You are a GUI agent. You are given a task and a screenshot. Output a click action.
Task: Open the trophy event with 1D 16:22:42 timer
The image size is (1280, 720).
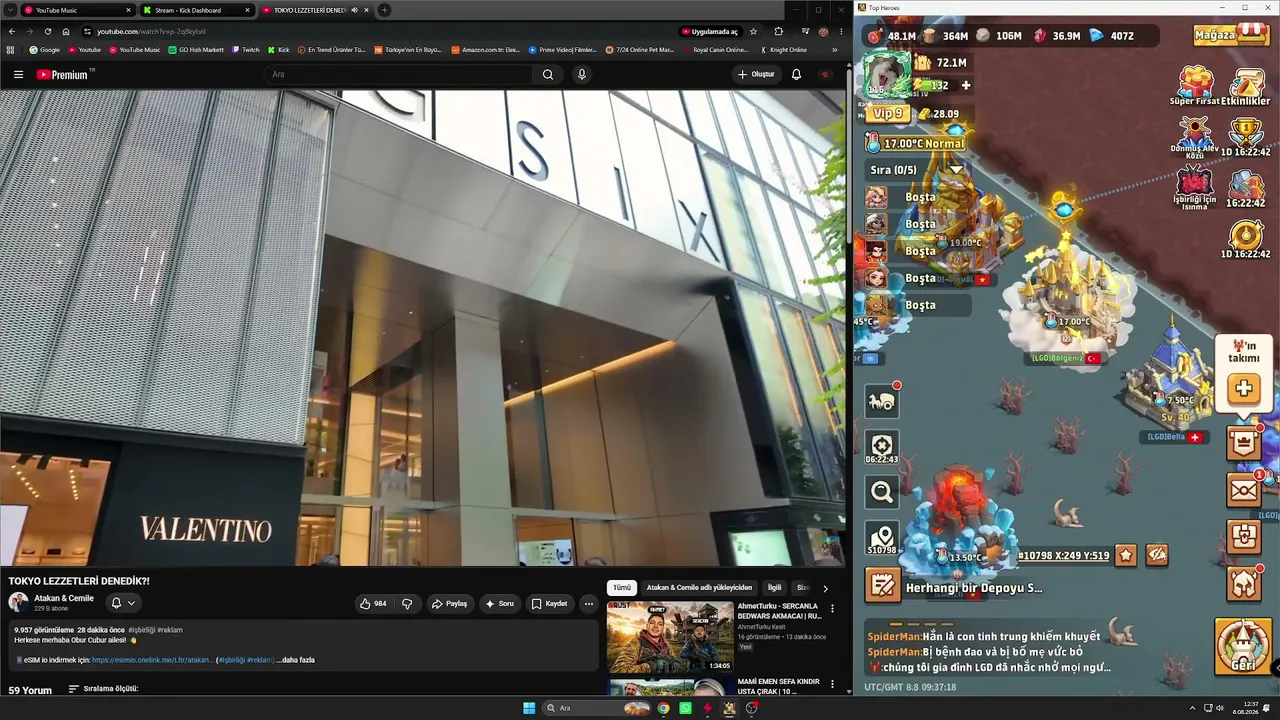tap(1246, 138)
